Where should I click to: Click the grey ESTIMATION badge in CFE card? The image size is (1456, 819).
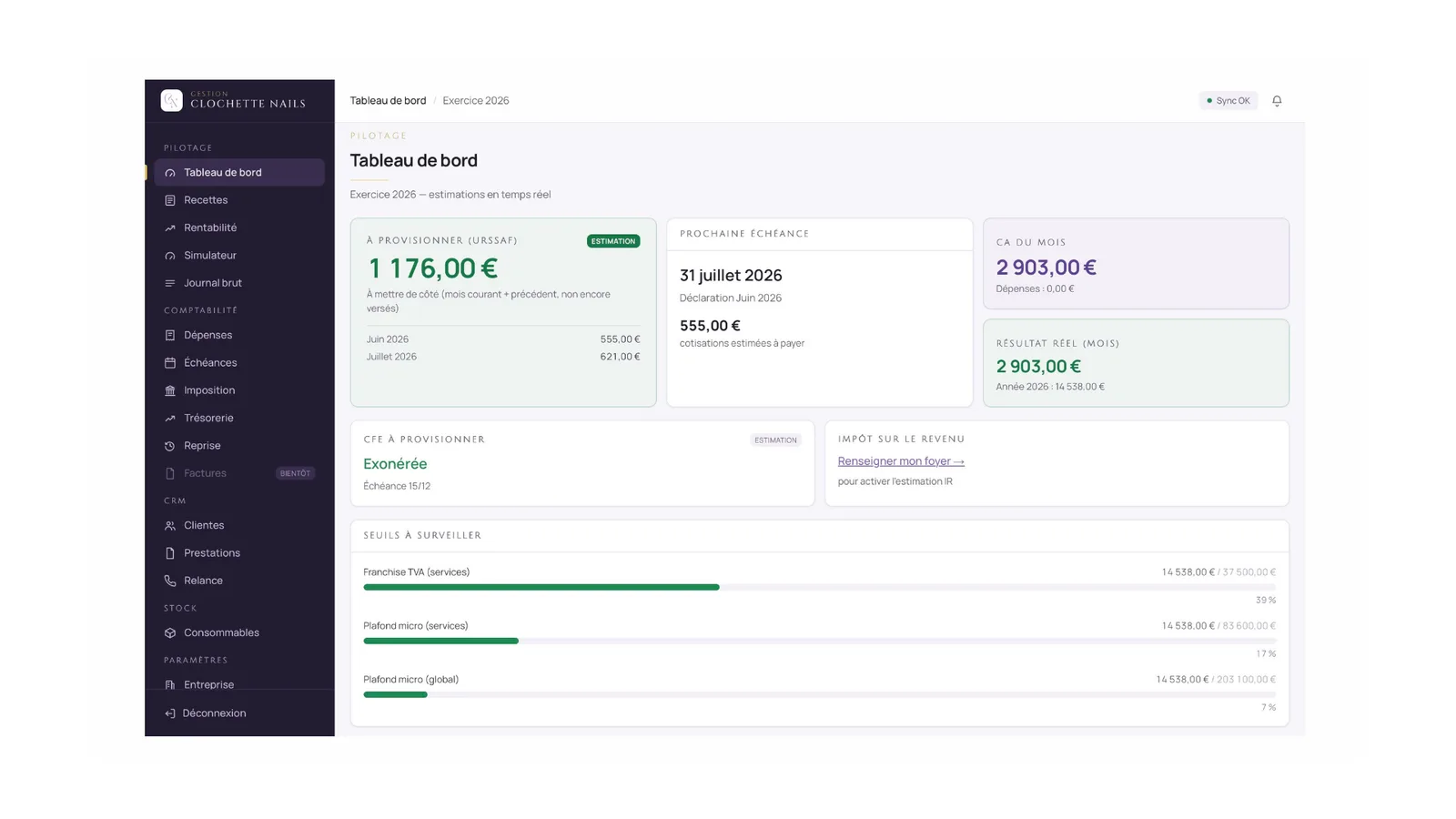tap(775, 440)
